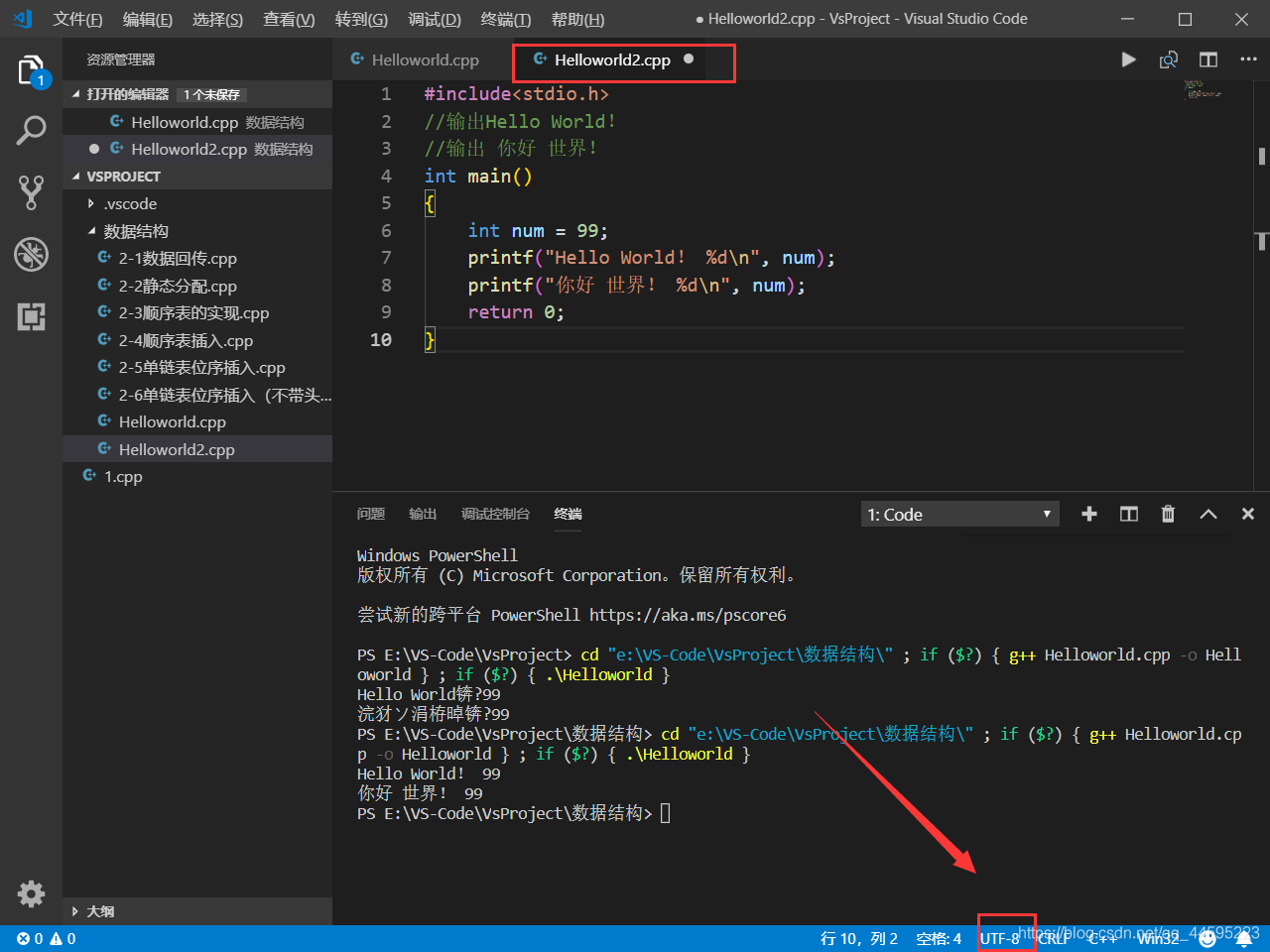This screenshot has height=952, width=1270.
Task: Open the 查看(V) menu
Action: (289, 19)
